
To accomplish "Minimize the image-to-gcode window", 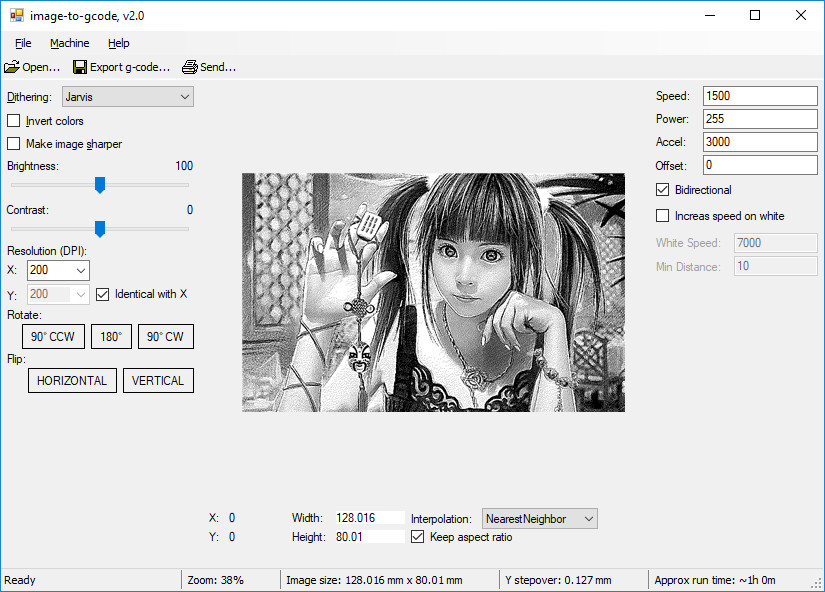I will 710,15.
